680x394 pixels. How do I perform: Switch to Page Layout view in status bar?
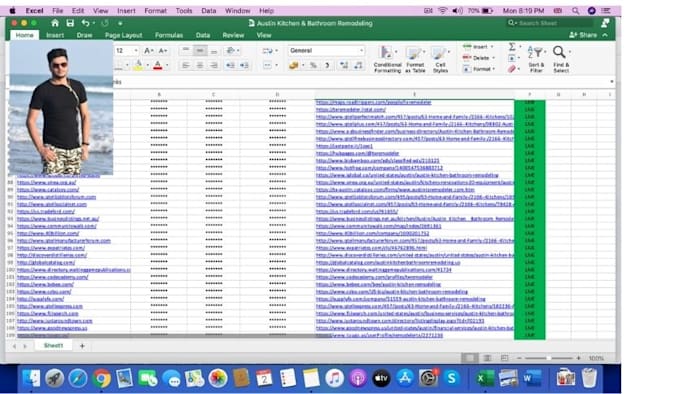487,358
